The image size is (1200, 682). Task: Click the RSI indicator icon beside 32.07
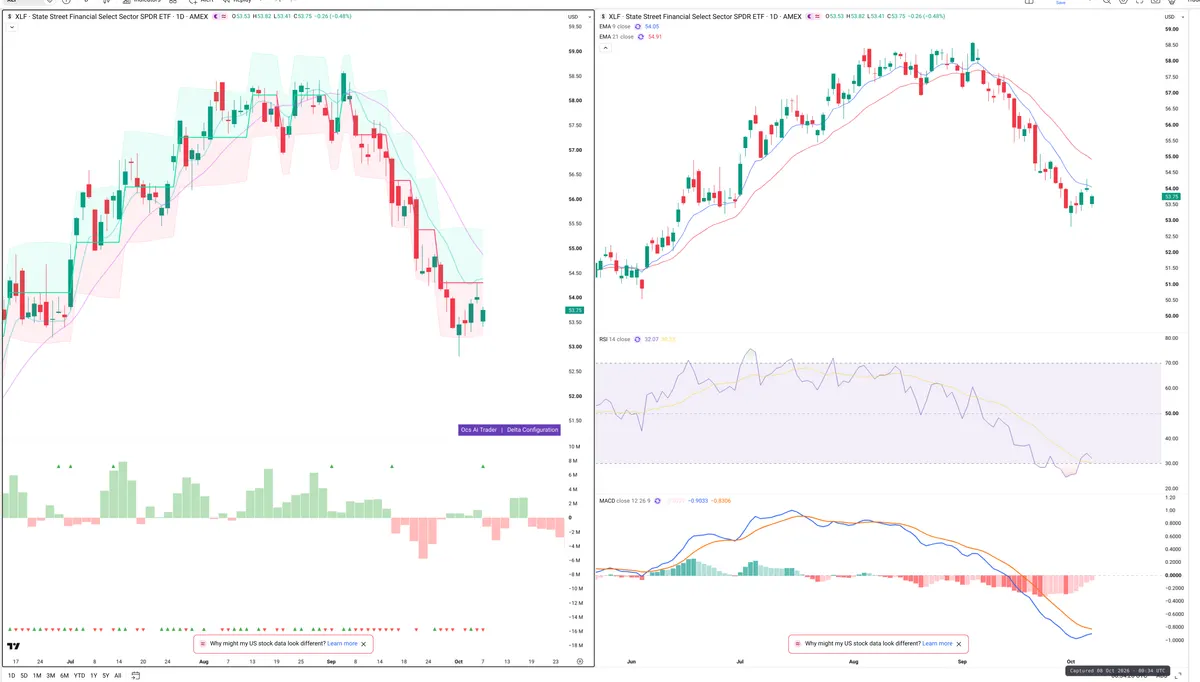click(638, 339)
